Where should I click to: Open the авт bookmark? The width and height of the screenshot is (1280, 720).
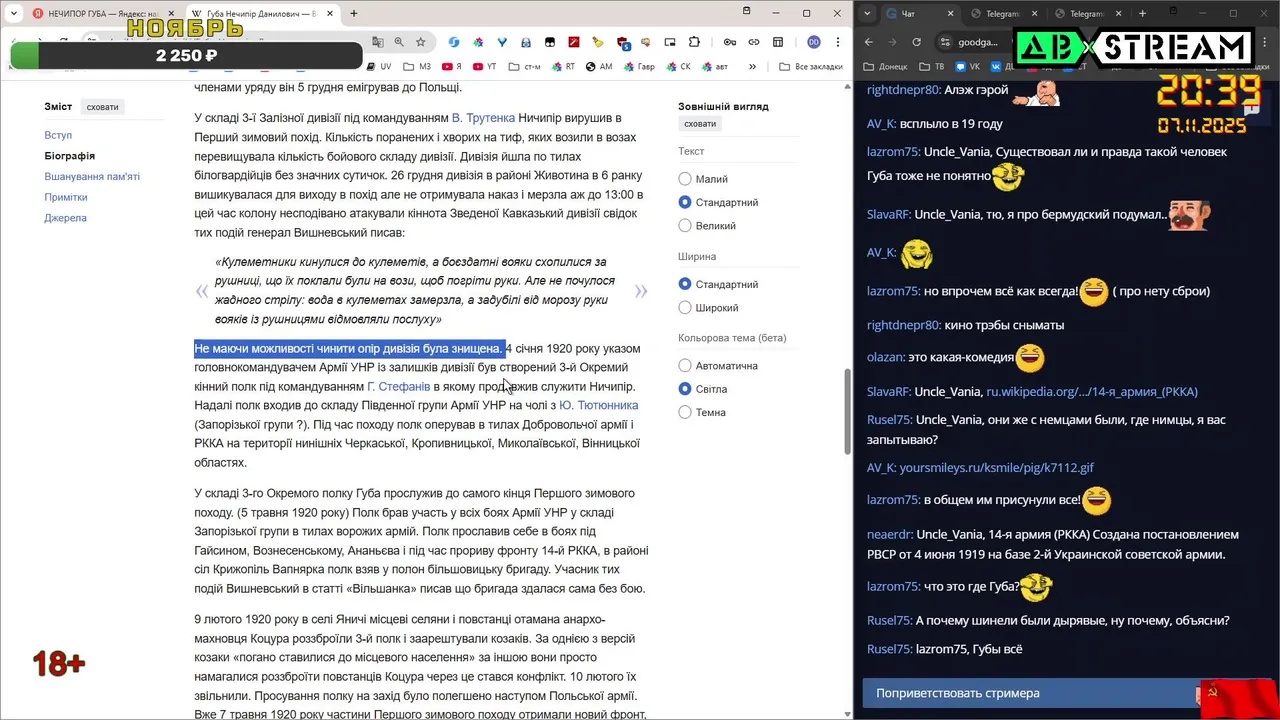(x=714, y=66)
